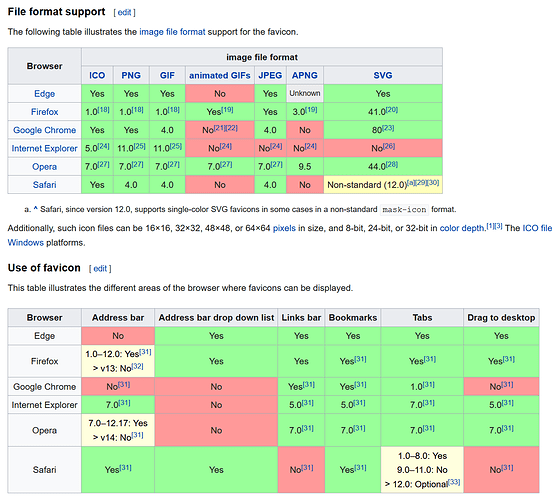The image size is (552, 500).
Task: Click reference [28] in Opera SVG cell
Action: [391, 164]
